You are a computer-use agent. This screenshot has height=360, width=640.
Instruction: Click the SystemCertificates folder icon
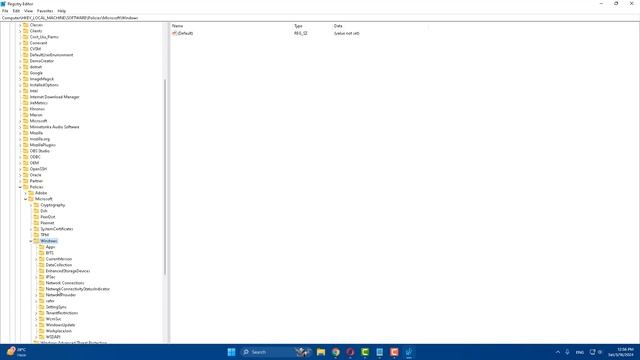point(36,229)
